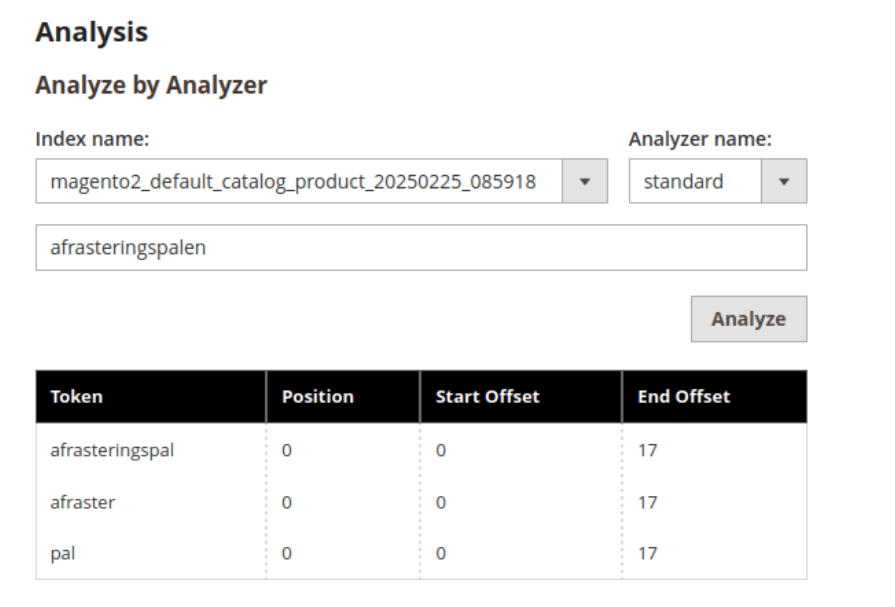Click the 'Analyze by Analyzer' heading

tap(151, 87)
